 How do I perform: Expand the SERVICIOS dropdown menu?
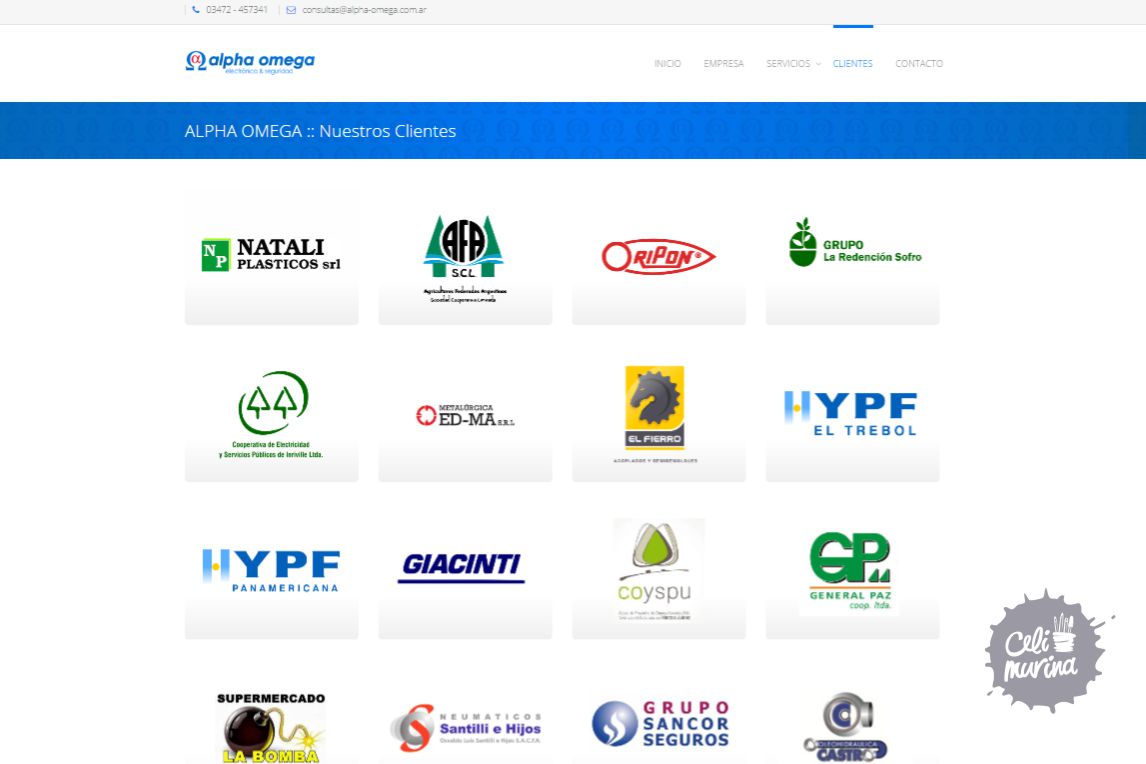pos(789,64)
